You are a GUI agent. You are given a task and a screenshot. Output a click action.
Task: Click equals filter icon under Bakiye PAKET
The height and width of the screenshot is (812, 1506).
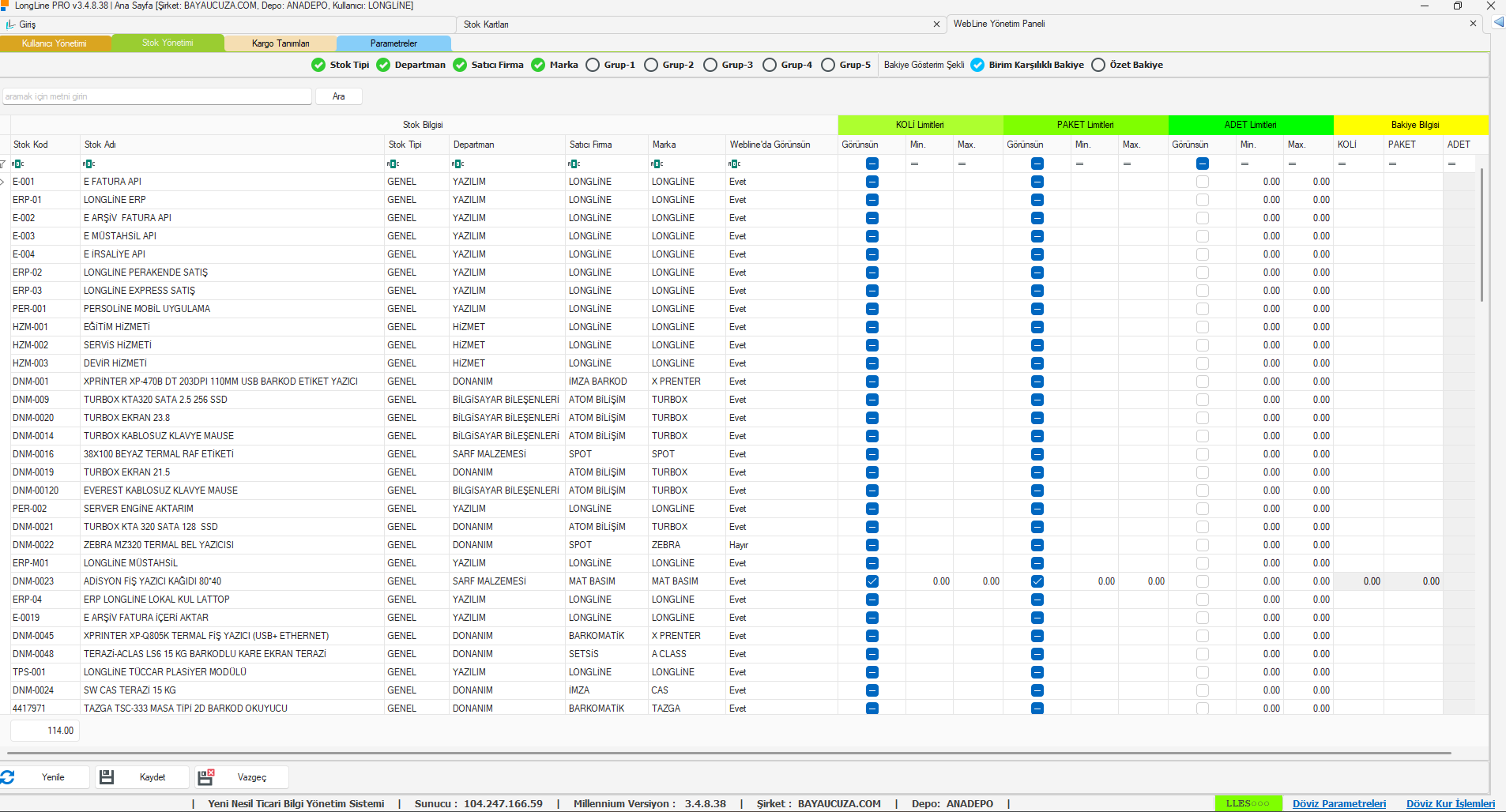click(1392, 164)
